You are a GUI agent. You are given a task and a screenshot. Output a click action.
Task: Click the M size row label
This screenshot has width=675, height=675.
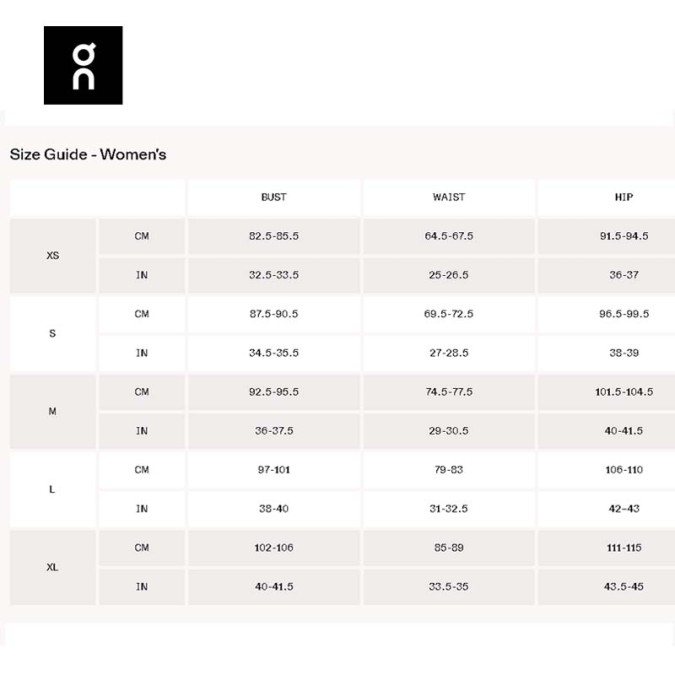point(53,411)
